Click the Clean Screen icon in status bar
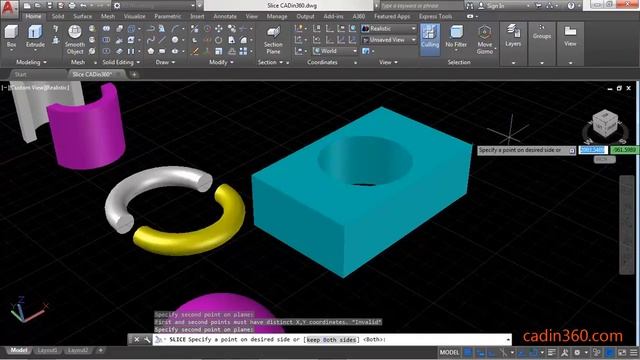This screenshot has width=640, height=360. coord(622,352)
